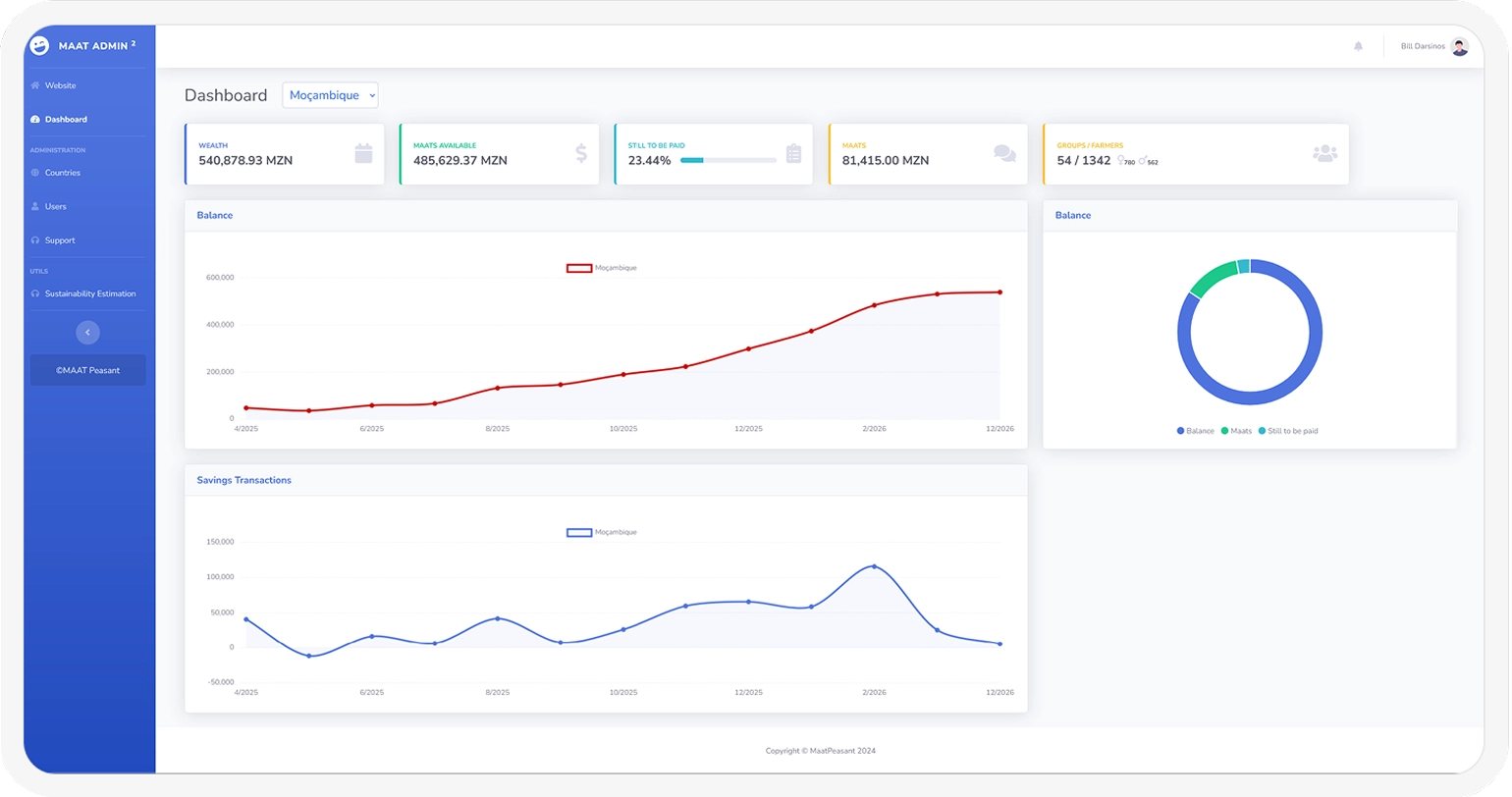
Task: Open the Moçambique country dropdown
Action: [330, 95]
